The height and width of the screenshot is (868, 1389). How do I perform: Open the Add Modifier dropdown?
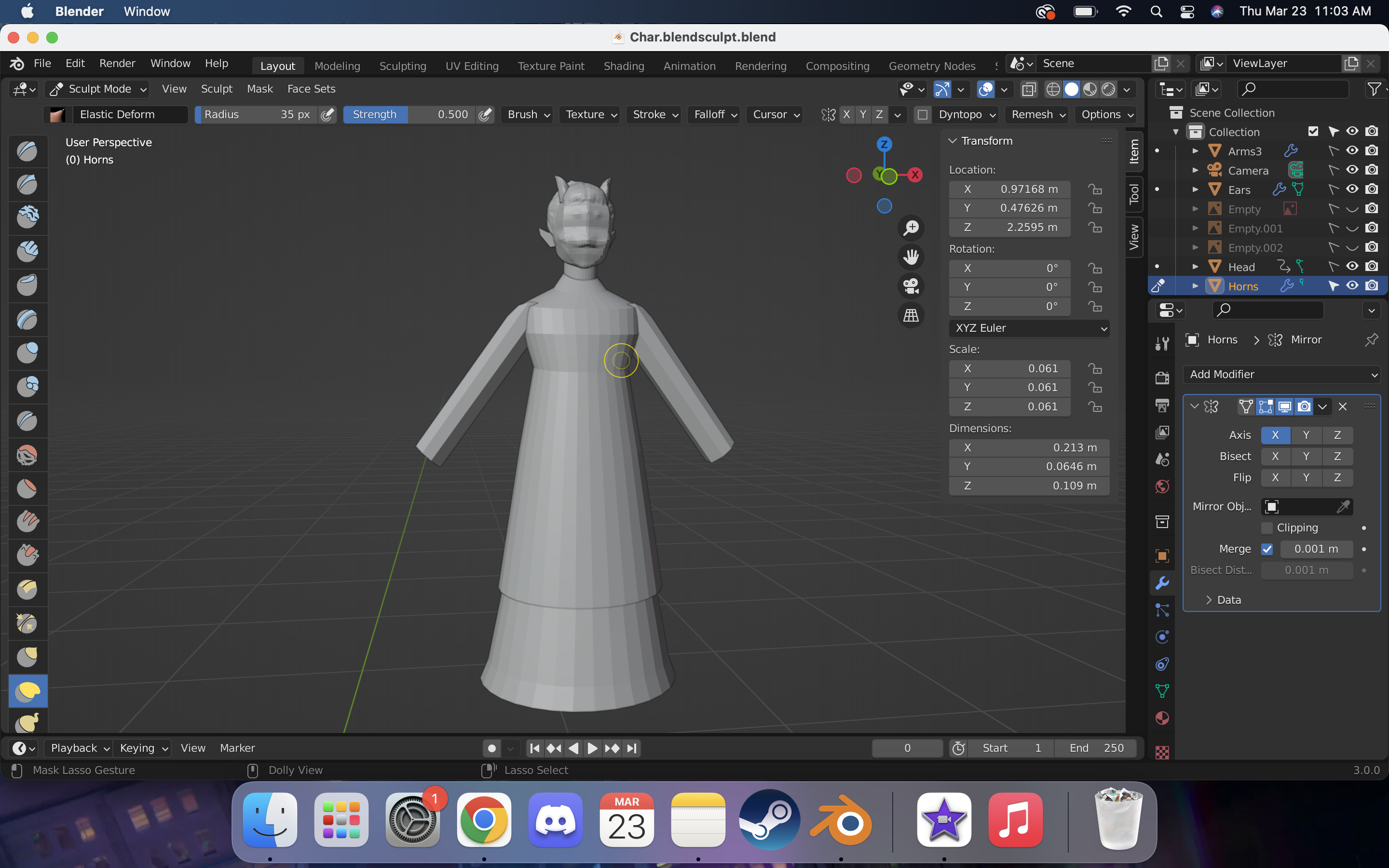pyautogui.click(x=1281, y=374)
